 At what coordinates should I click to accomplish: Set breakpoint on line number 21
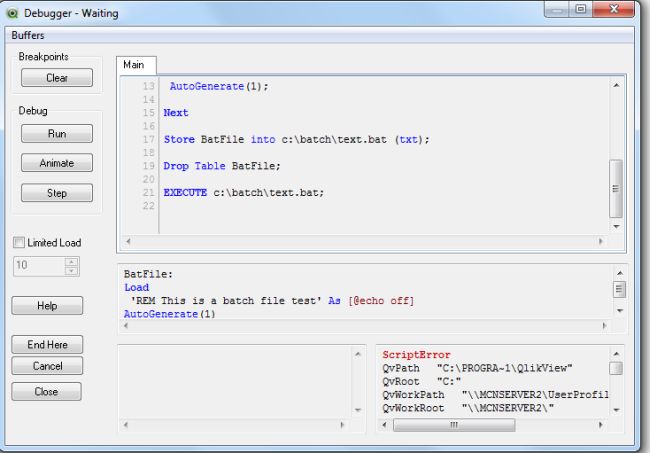148,192
